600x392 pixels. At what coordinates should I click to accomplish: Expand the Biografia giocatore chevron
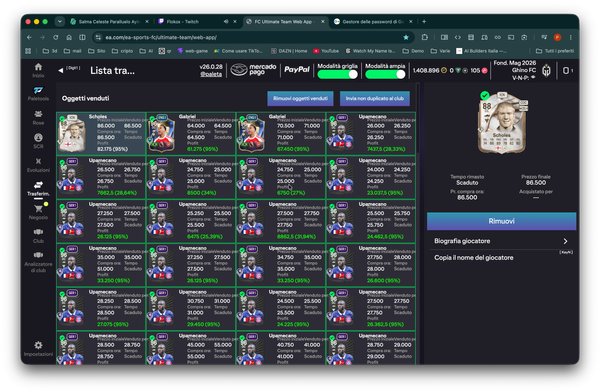point(565,241)
